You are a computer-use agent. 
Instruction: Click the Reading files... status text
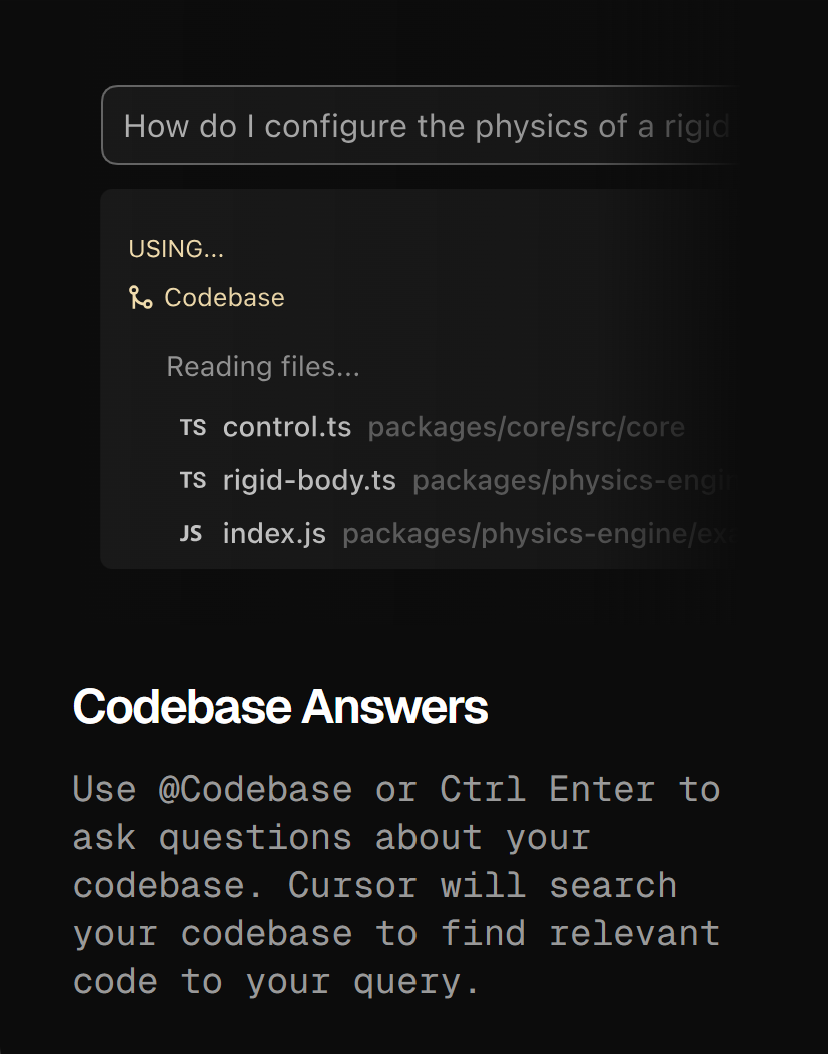[x=263, y=366]
